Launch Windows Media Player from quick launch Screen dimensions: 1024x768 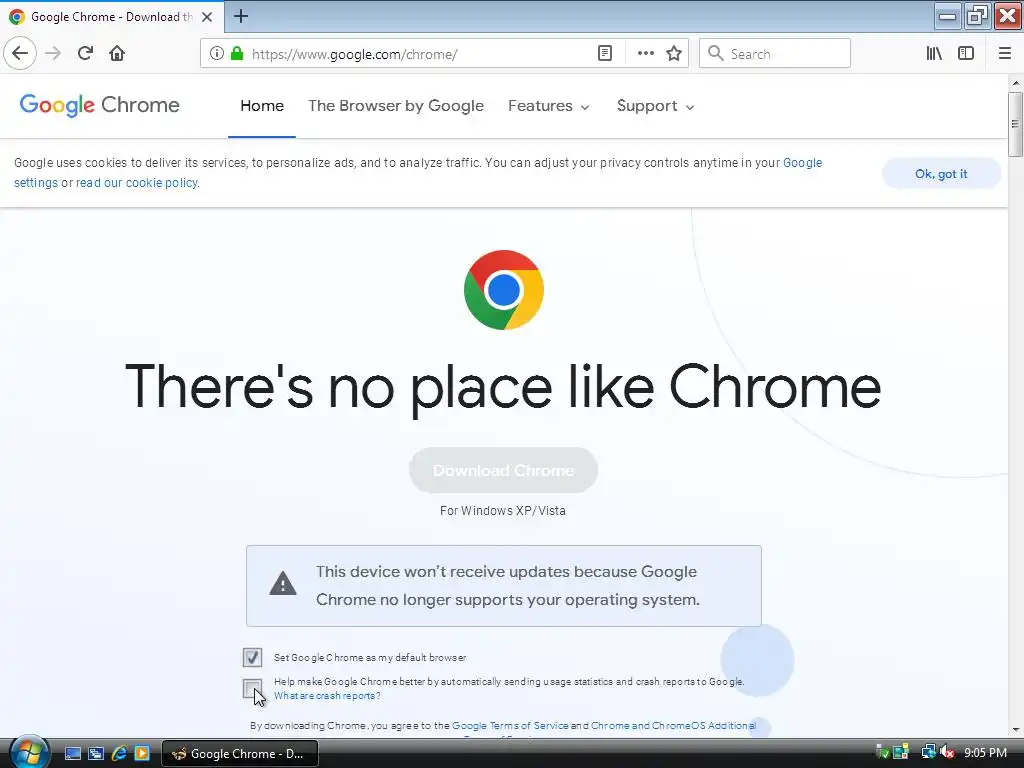(142, 754)
